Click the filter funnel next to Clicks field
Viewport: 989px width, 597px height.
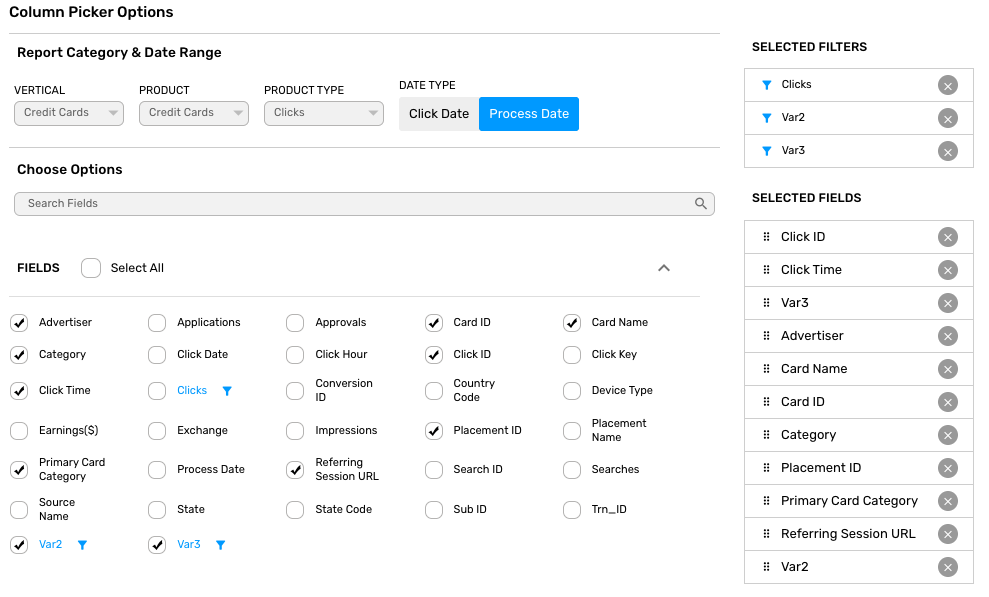tap(227, 391)
